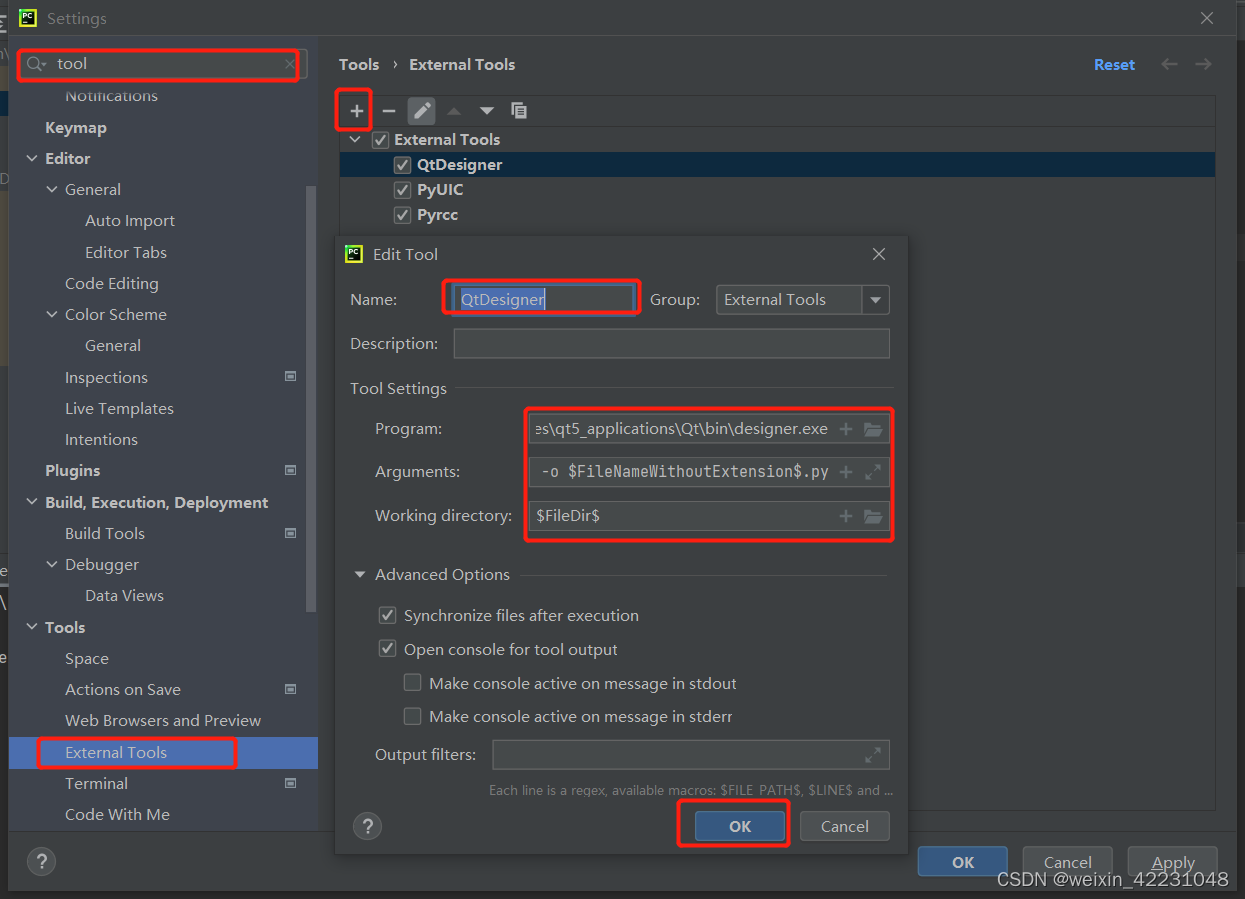Uncheck the PyUIC tool checkbox
Image resolution: width=1245 pixels, height=899 pixels.
(402, 190)
